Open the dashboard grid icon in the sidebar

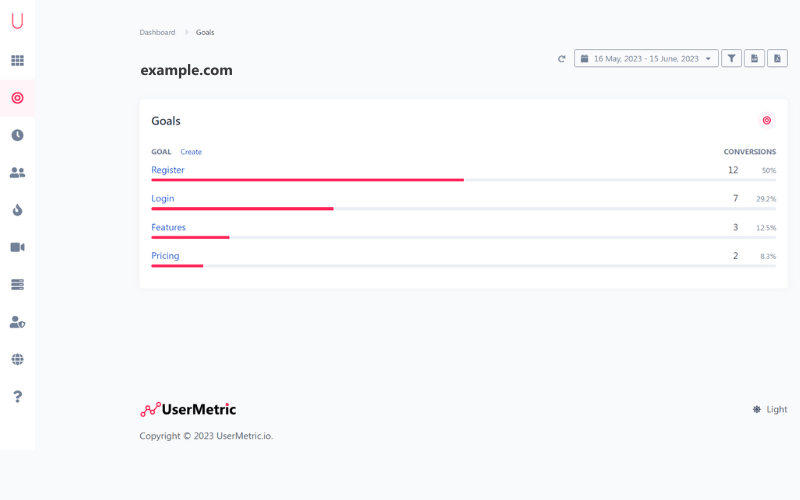17,60
